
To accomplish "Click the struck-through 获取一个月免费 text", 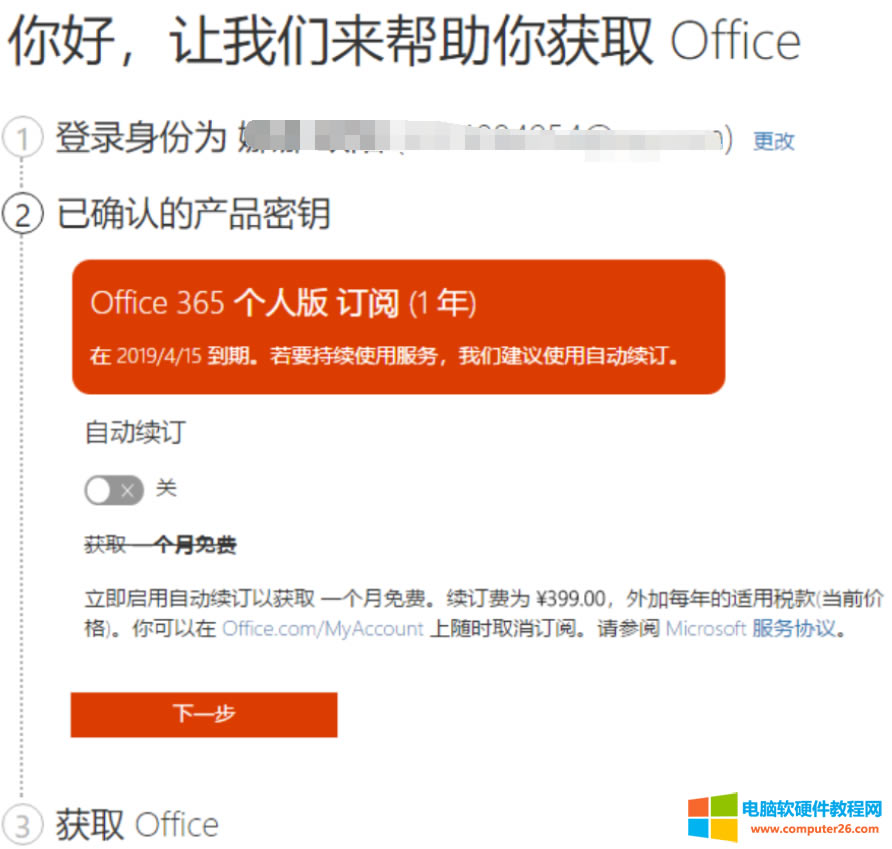I will click(160, 545).
